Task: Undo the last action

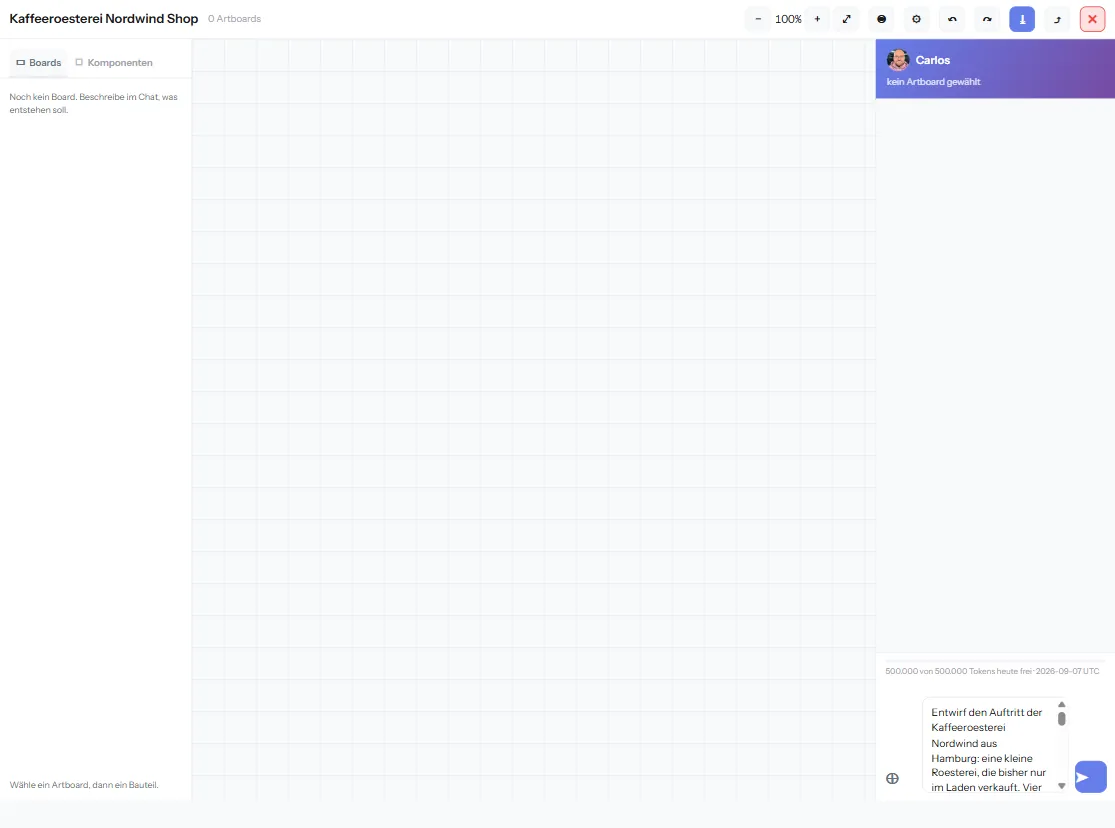Action: [x=952, y=19]
